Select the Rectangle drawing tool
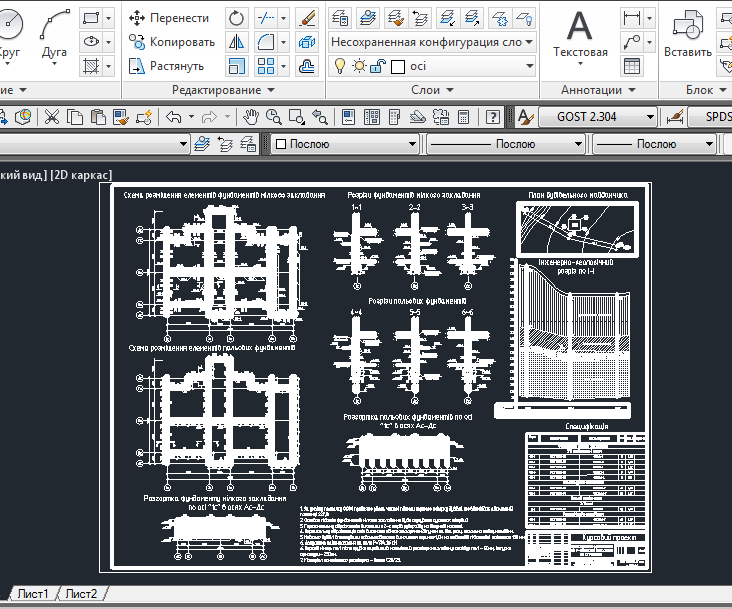 91,18
